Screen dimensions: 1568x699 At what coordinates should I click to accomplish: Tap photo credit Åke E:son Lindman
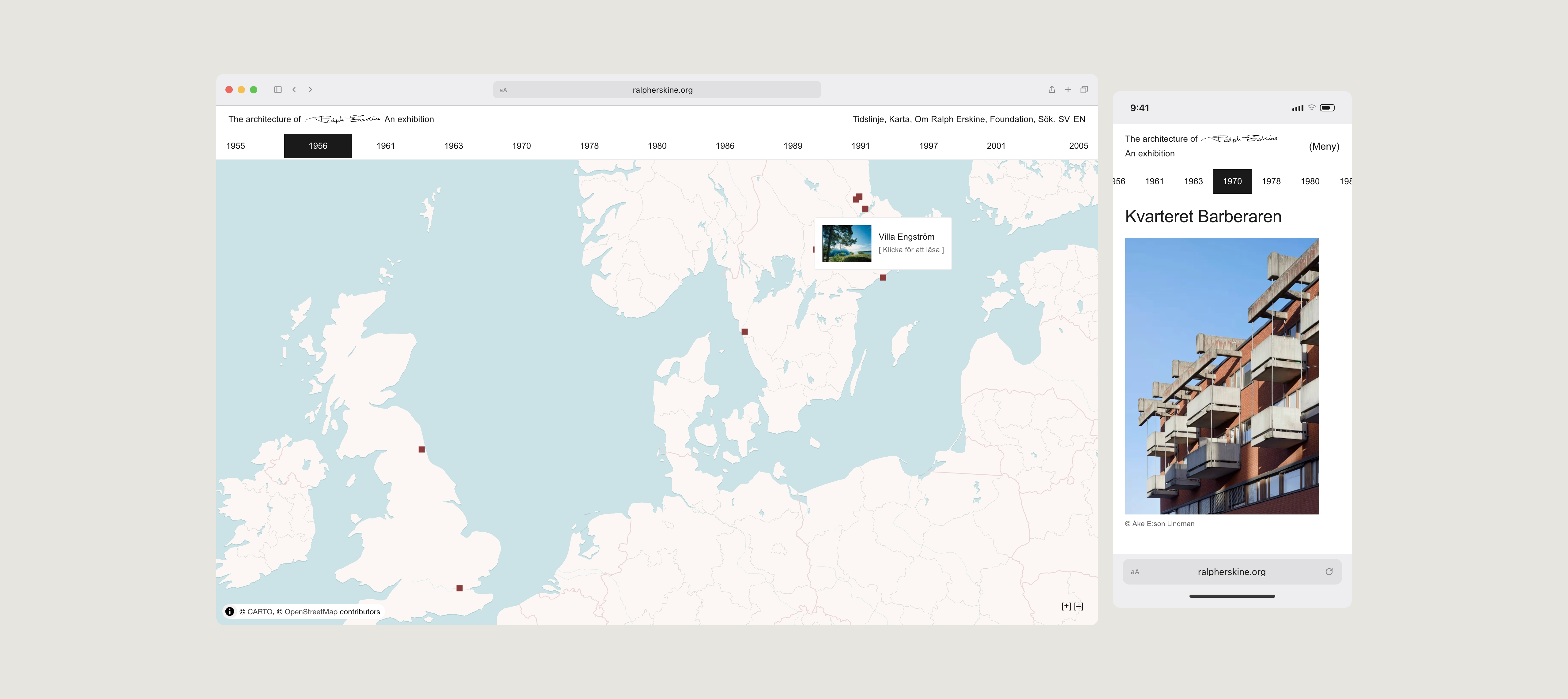coord(1159,524)
